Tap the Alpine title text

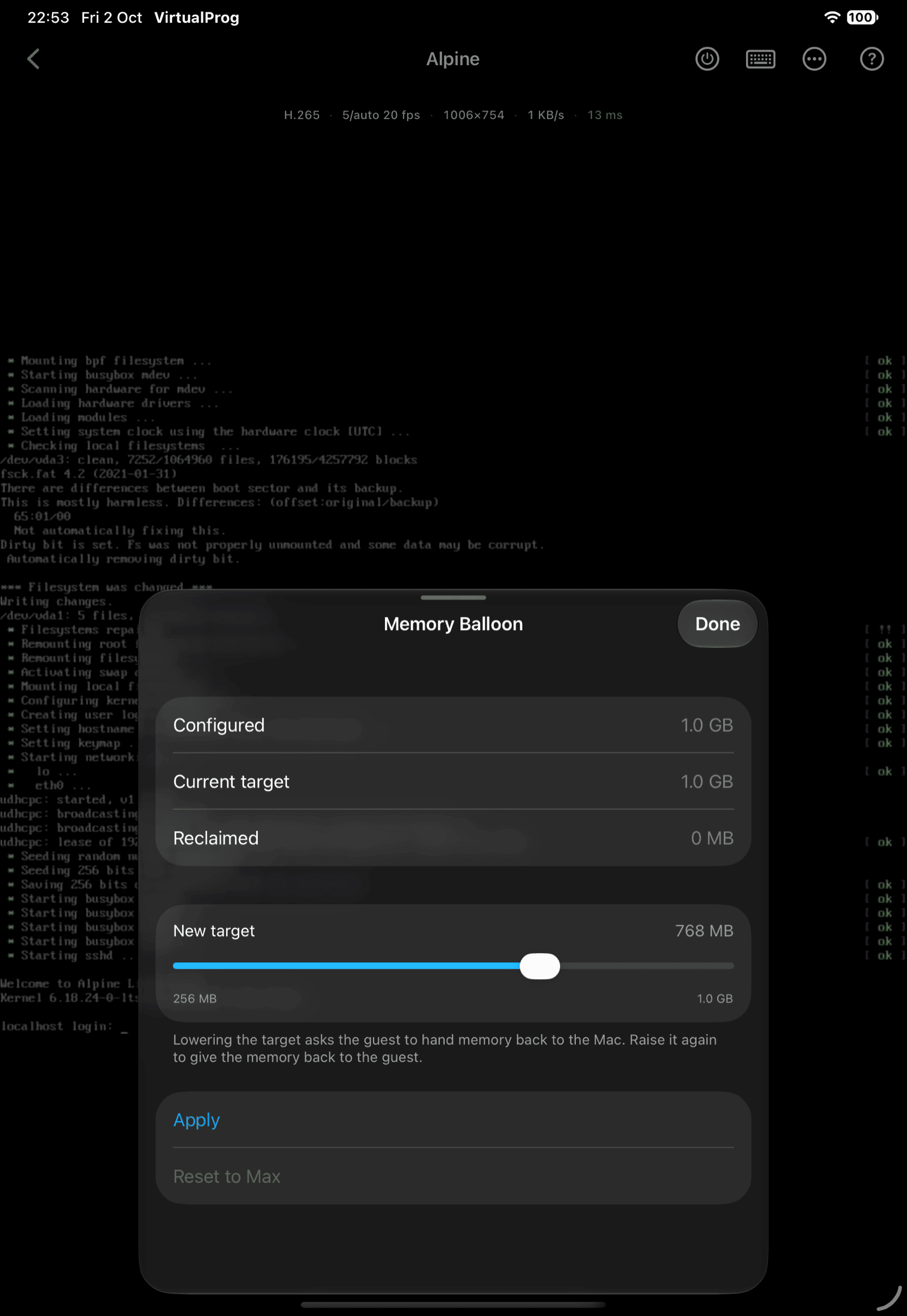[453, 58]
